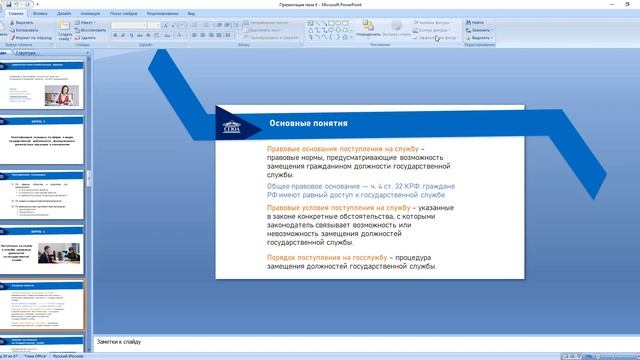Click the Align Text Right icon
The height and width of the screenshot is (360, 640).
(x=211, y=36)
